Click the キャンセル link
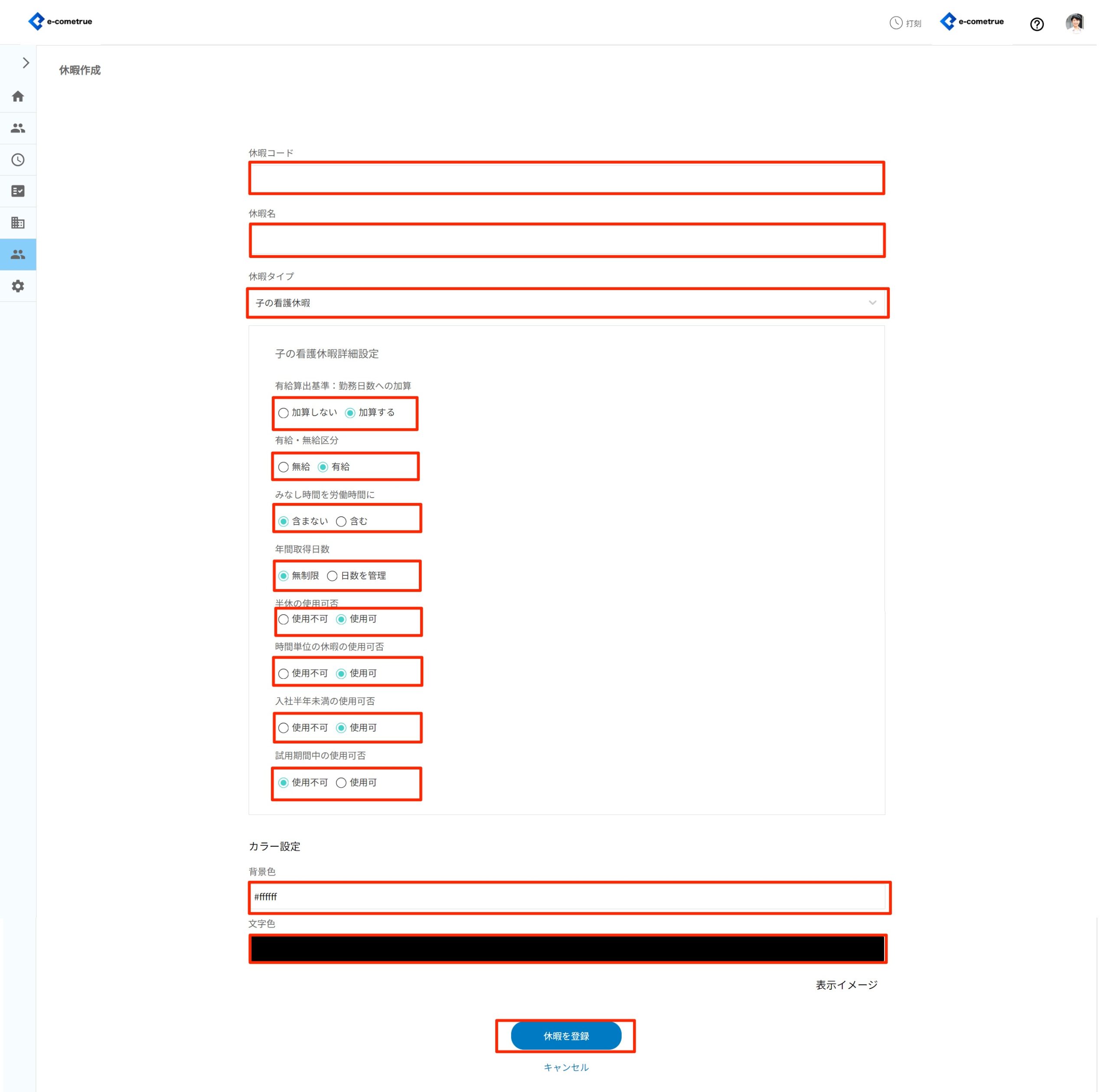 point(565,1067)
